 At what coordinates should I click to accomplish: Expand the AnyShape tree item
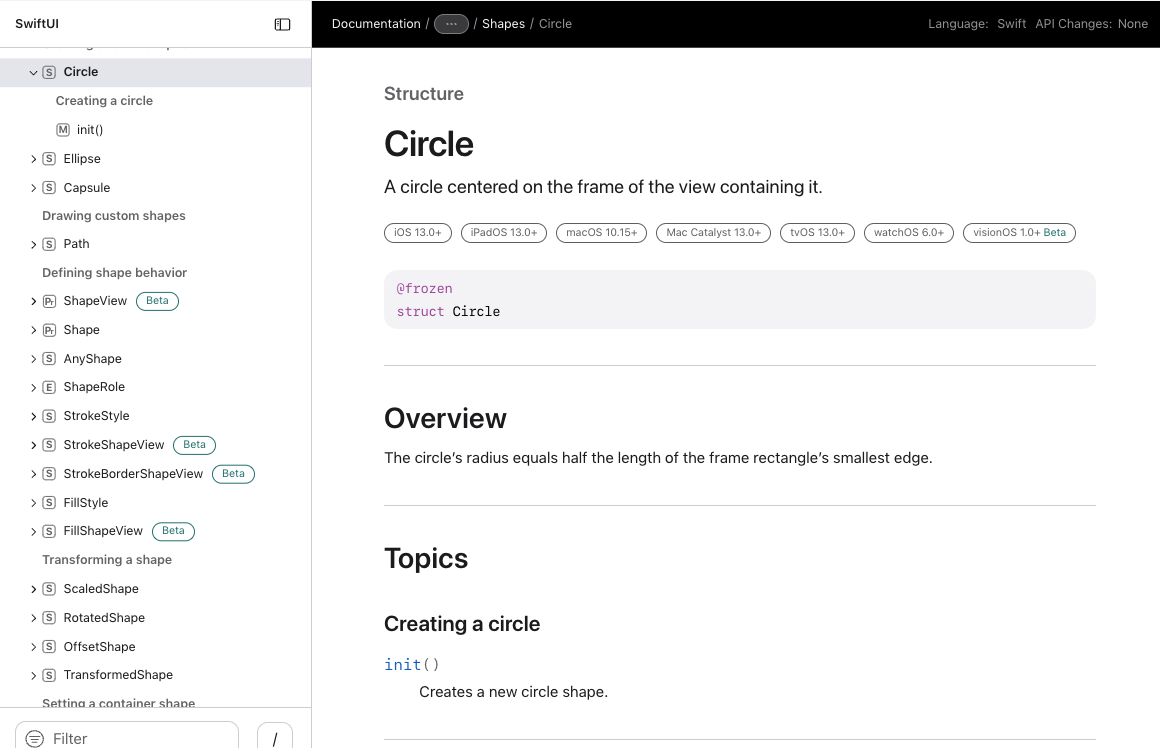(x=33, y=359)
